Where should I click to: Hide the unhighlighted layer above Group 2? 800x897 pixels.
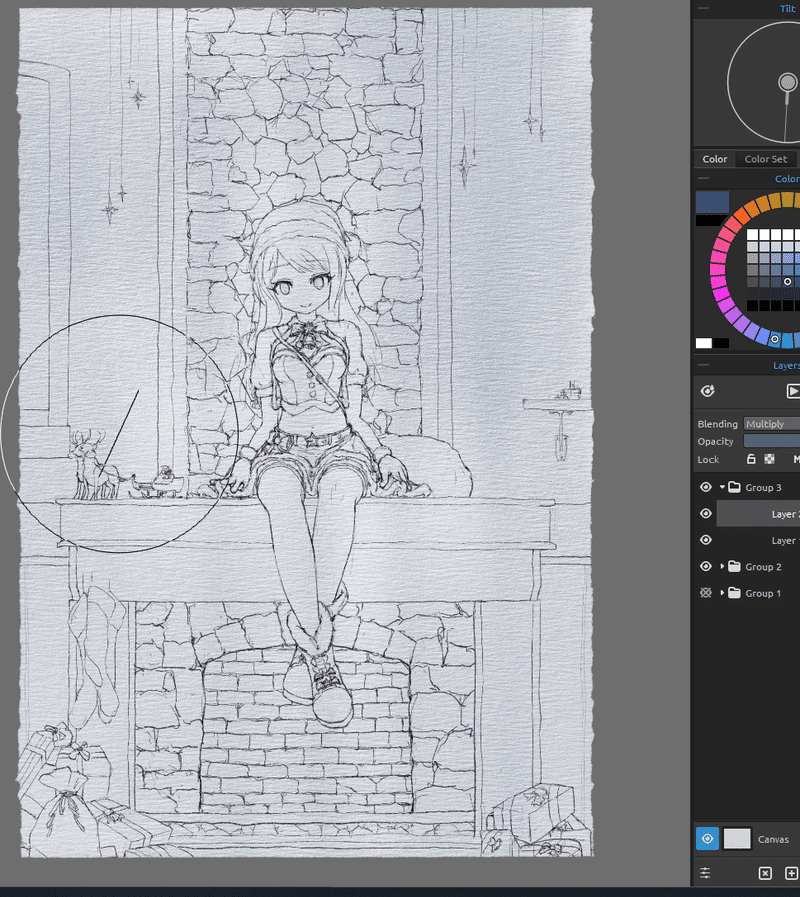click(706, 540)
